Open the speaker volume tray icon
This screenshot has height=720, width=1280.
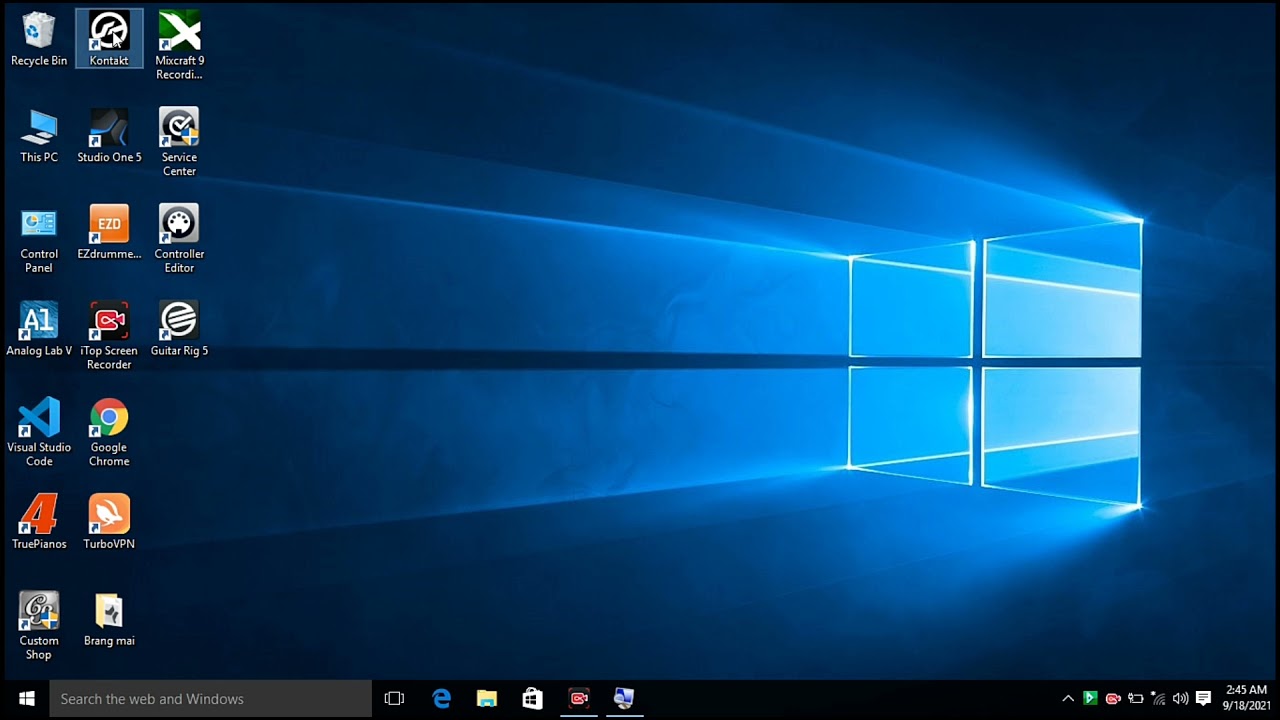coord(1180,698)
